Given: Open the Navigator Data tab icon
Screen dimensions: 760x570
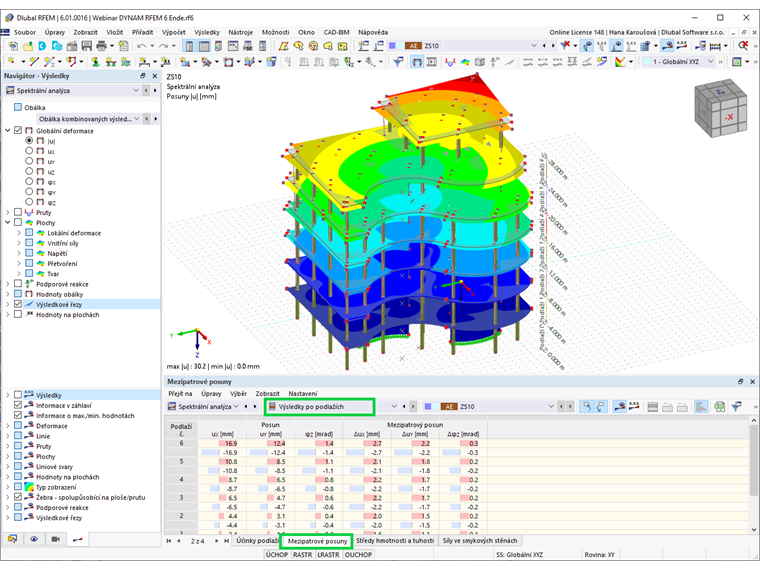Looking at the screenshot, I should point(13,539).
